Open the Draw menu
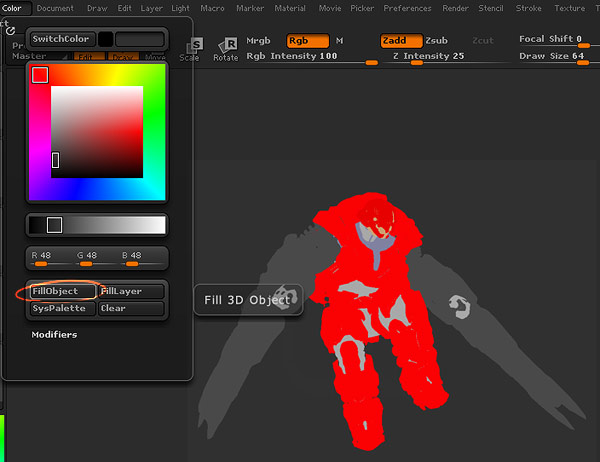The height and width of the screenshot is (462, 600). coord(97,8)
